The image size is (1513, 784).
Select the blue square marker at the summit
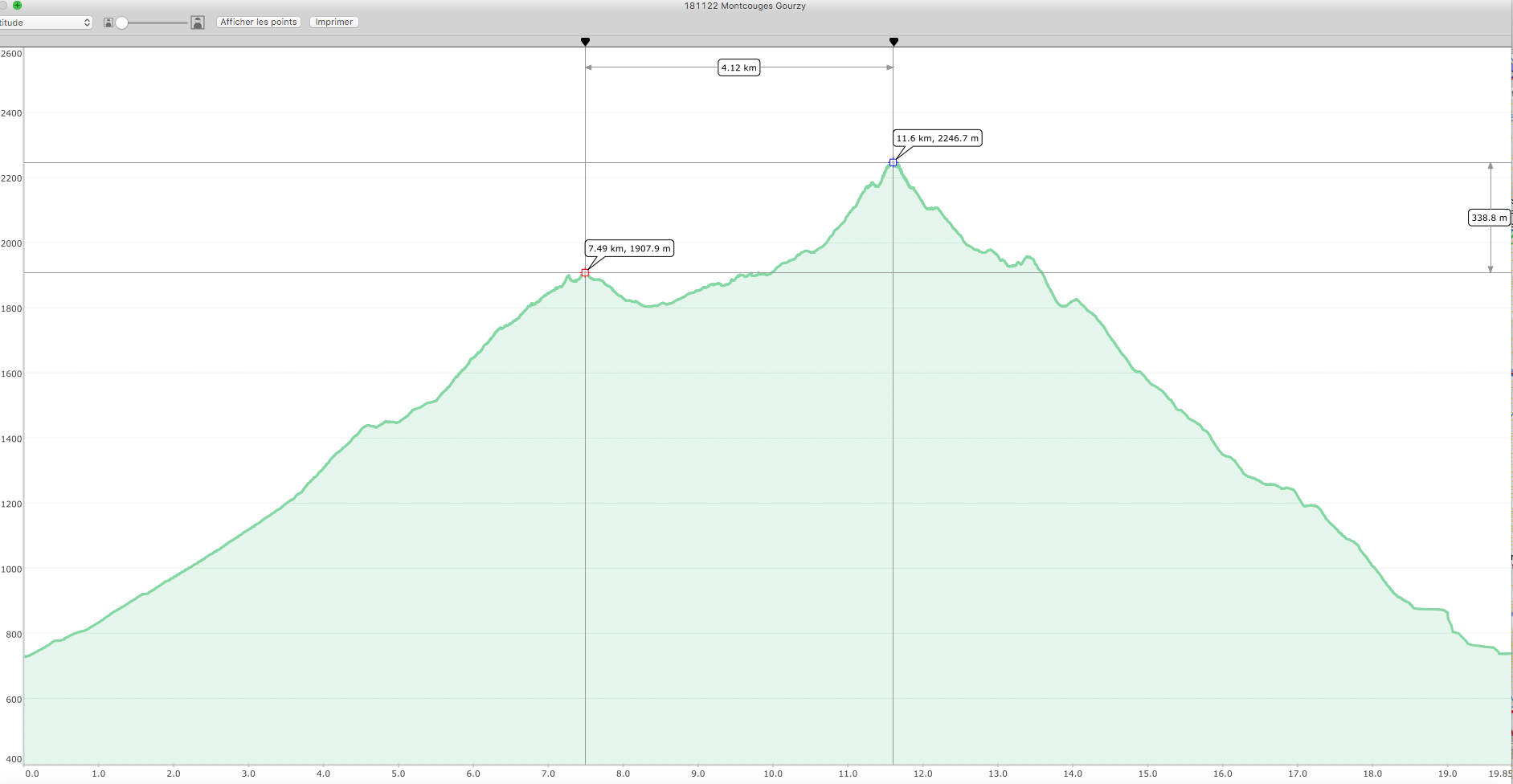(893, 163)
